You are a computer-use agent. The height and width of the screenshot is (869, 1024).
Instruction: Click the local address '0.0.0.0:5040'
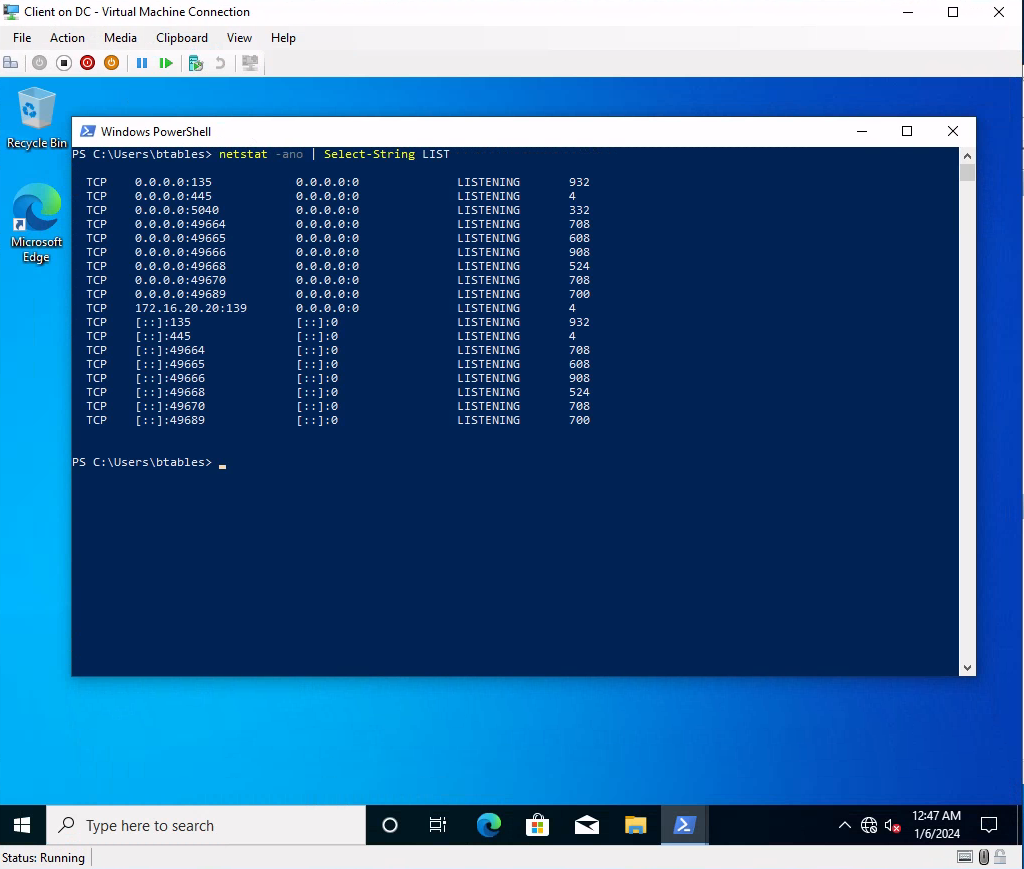(x=176, y=210)
